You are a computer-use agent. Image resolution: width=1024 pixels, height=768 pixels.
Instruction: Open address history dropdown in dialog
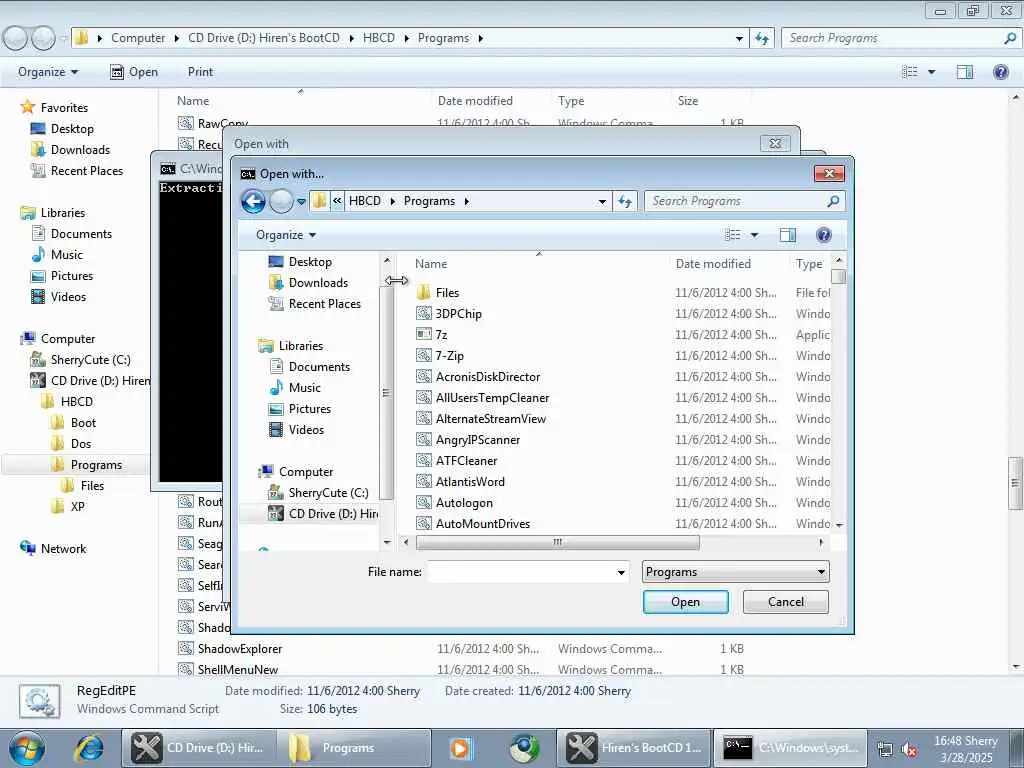[601, 202]
